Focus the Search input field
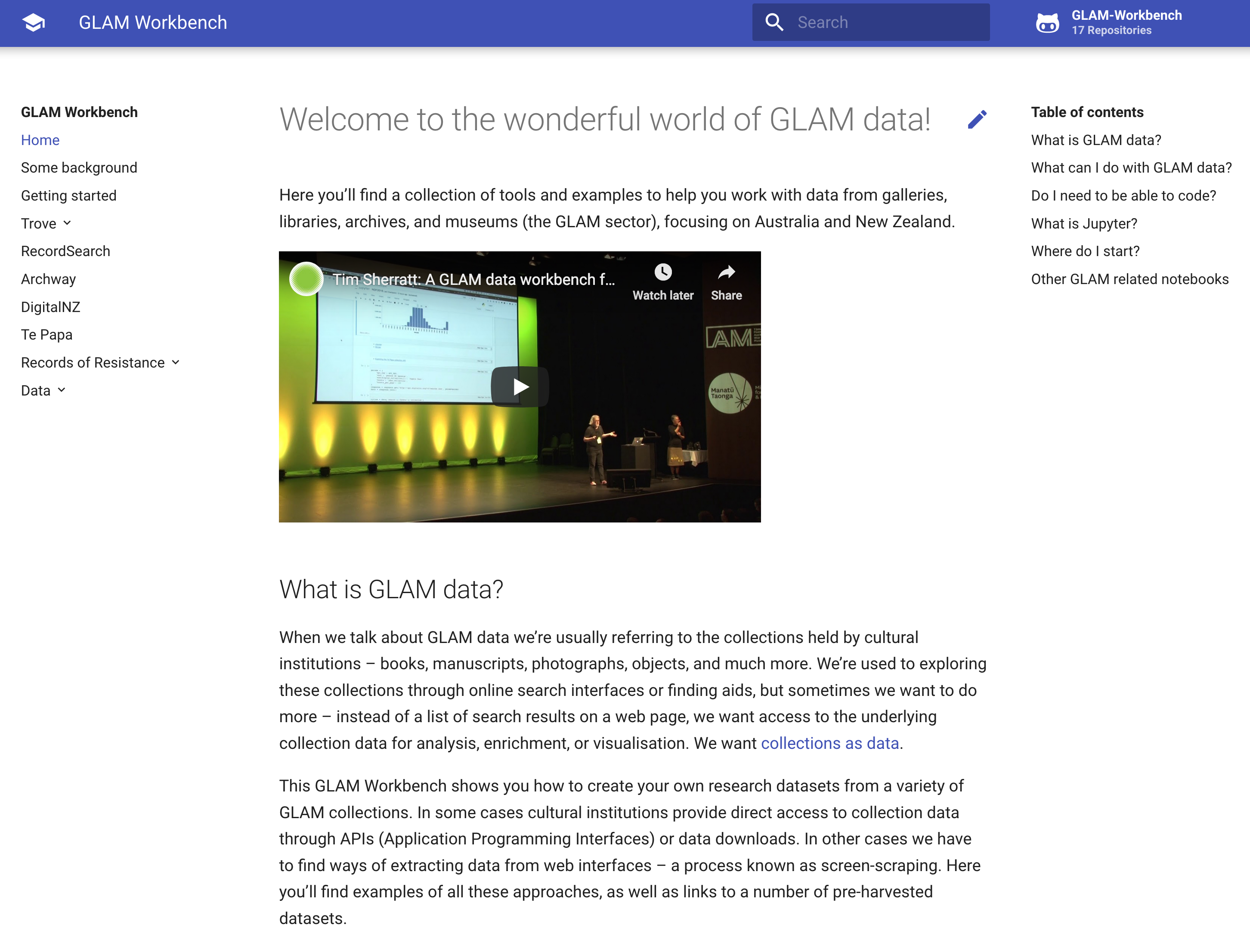Screen dimensions: 1250x952 coord(871,23)
